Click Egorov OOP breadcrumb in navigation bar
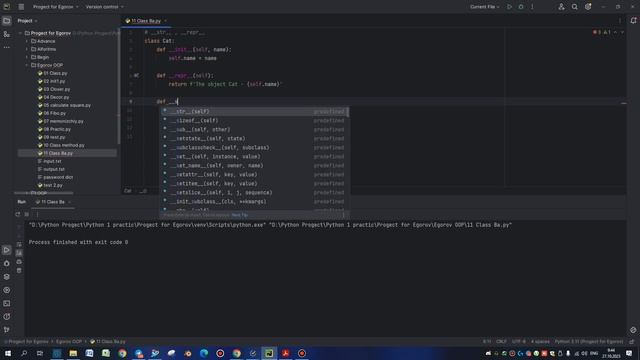Image resolution: width=640 pixels, height=360 pixels. click(x=69, y=341)
